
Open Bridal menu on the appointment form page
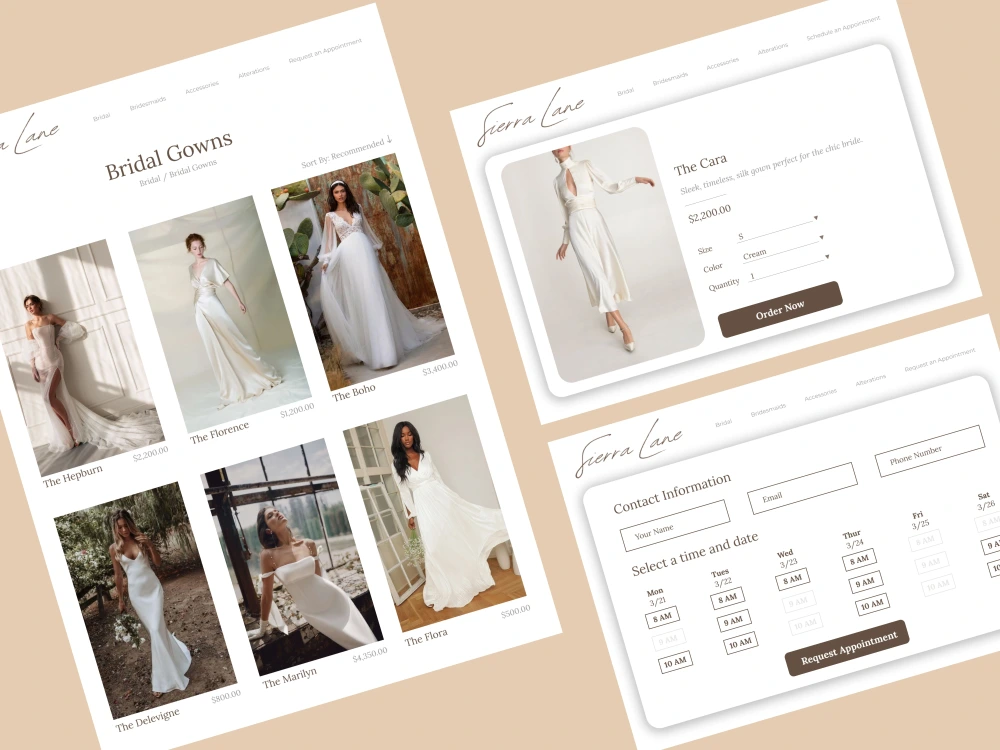click(723, 423)
